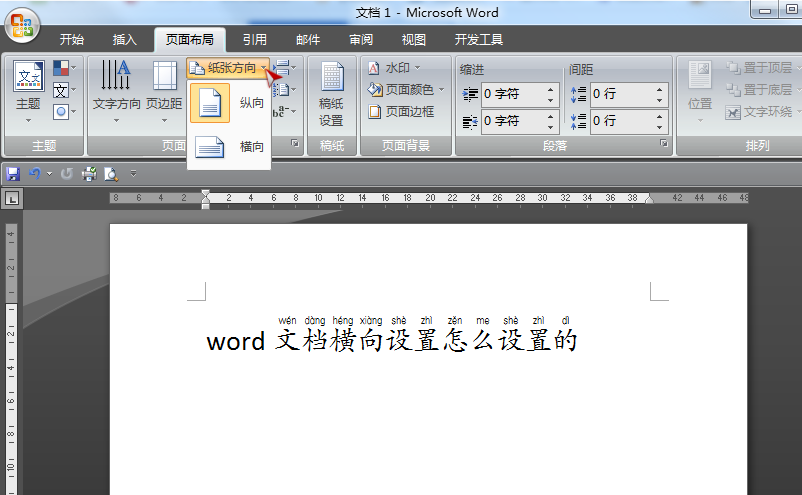This screenshot has width=802, height=495.
Task: Switch to 审阅 Review tab
Action: pos(361,40)
